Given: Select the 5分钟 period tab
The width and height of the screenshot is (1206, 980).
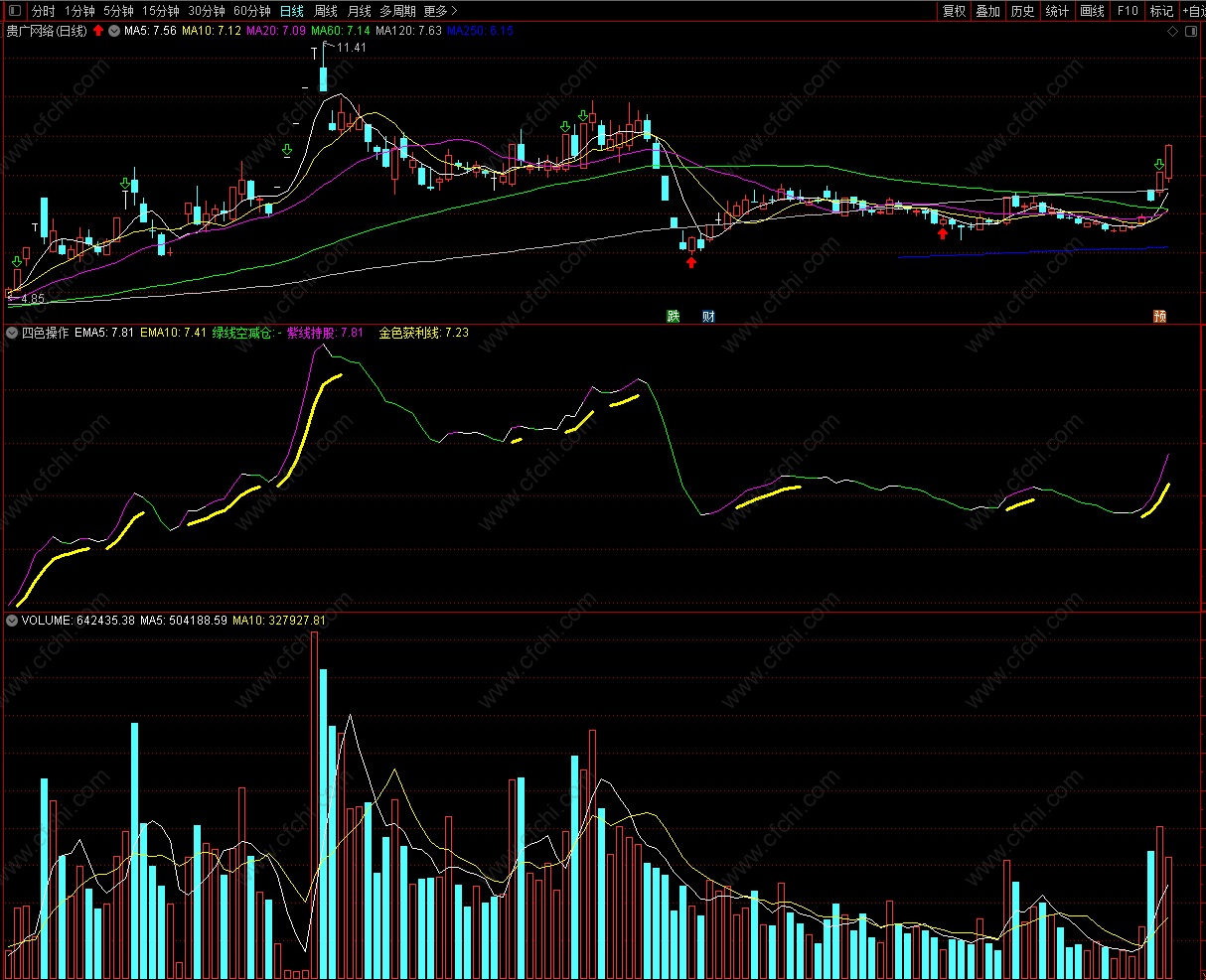Looking at the screenshot, I should 118,11.
